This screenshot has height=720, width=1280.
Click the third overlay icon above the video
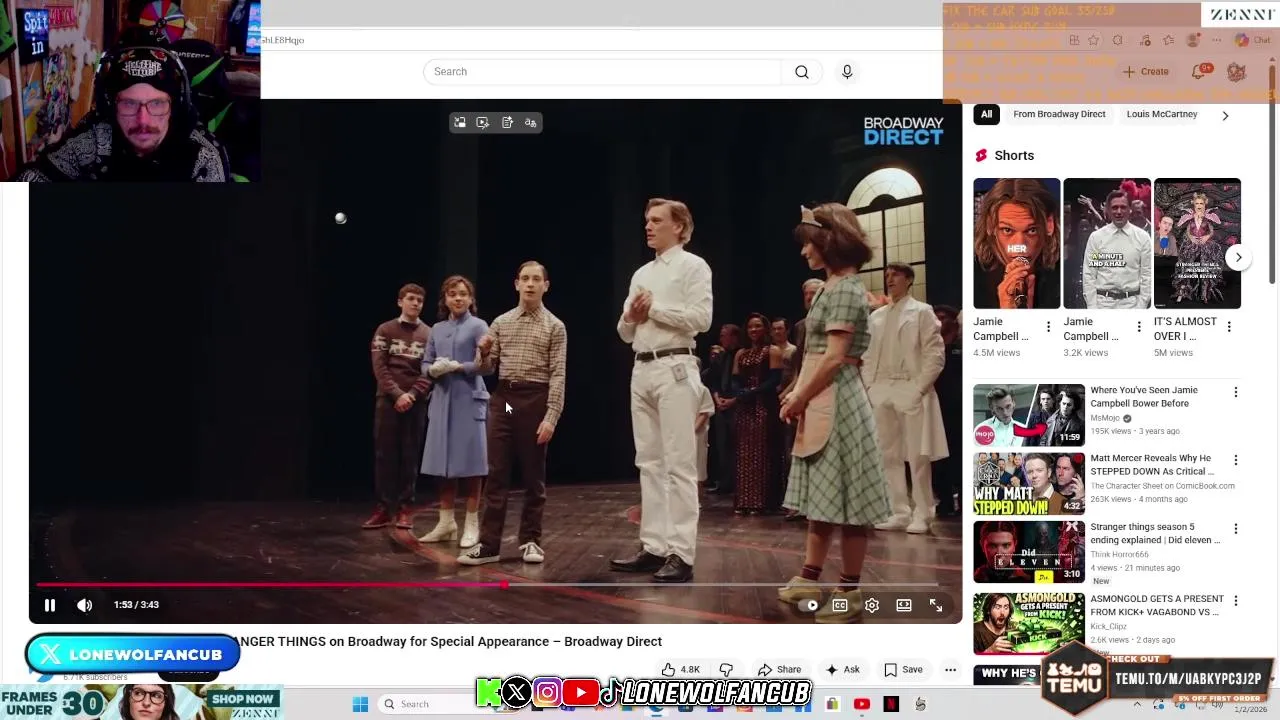point(507,122)
